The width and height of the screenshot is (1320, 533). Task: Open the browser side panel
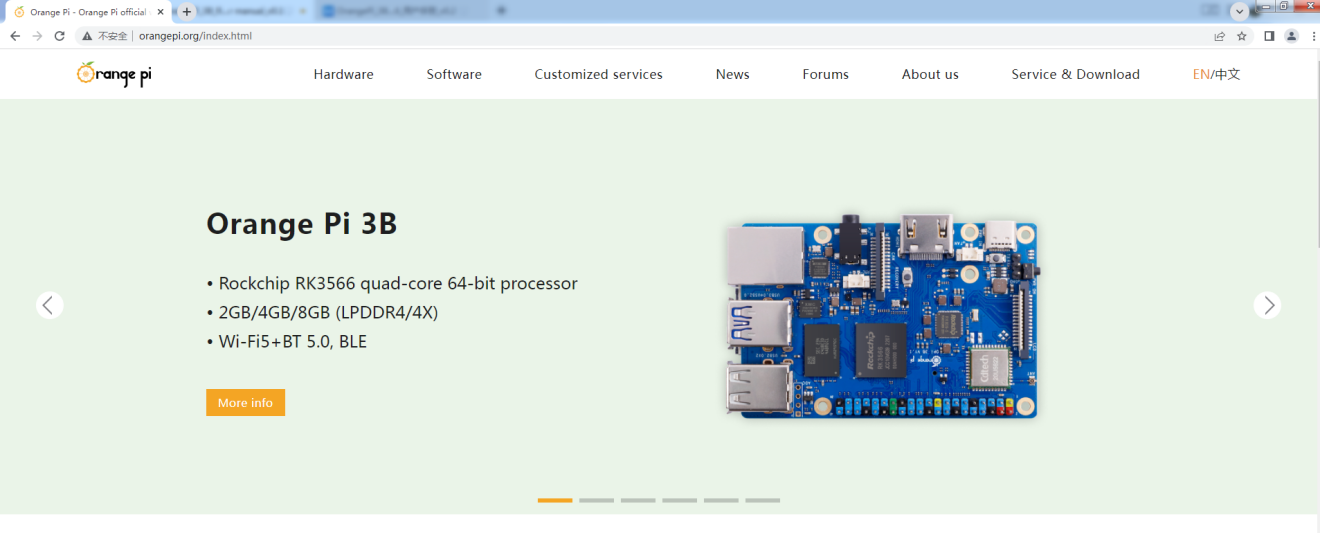(x=1269, y=36)
